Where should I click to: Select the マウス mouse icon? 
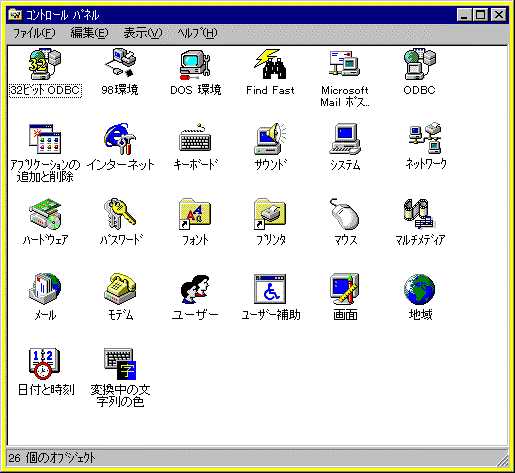tap(345, 214)
